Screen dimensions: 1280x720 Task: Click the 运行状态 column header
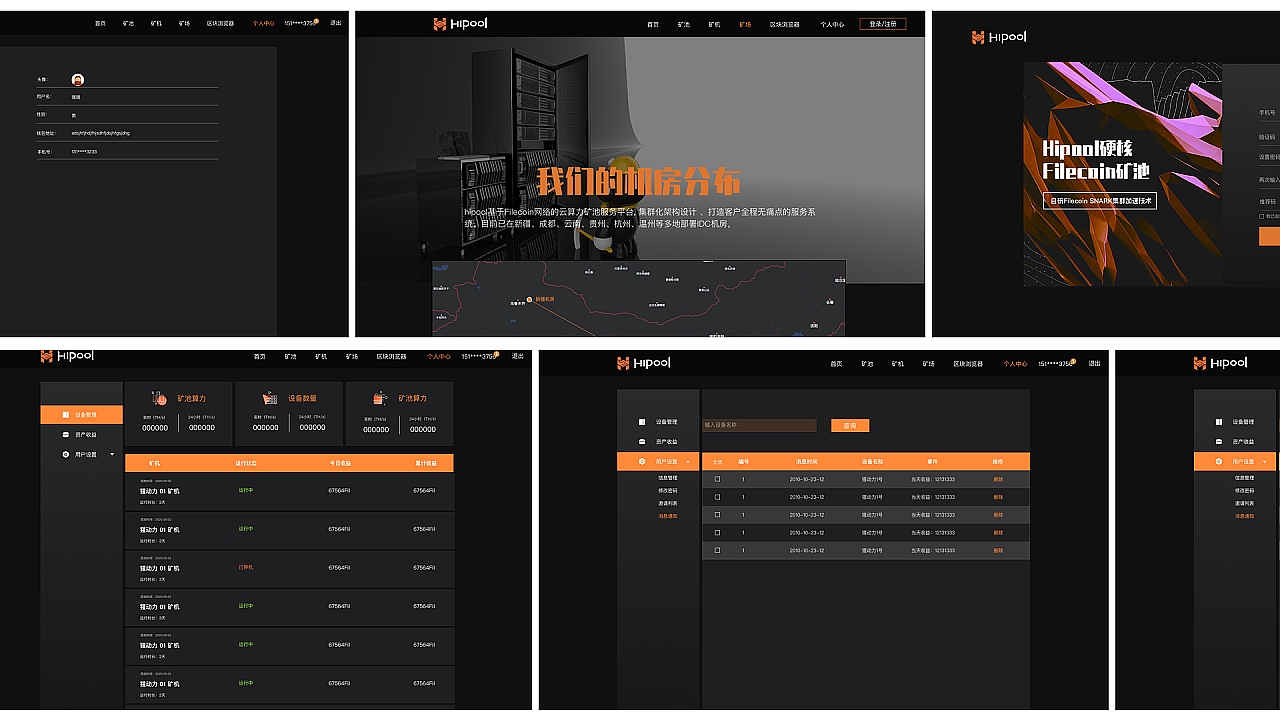[245, 463]
